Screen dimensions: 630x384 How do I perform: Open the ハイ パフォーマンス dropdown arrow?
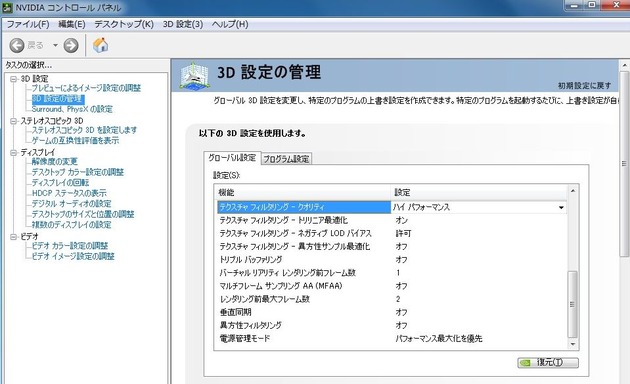click(x=561, y=208)
